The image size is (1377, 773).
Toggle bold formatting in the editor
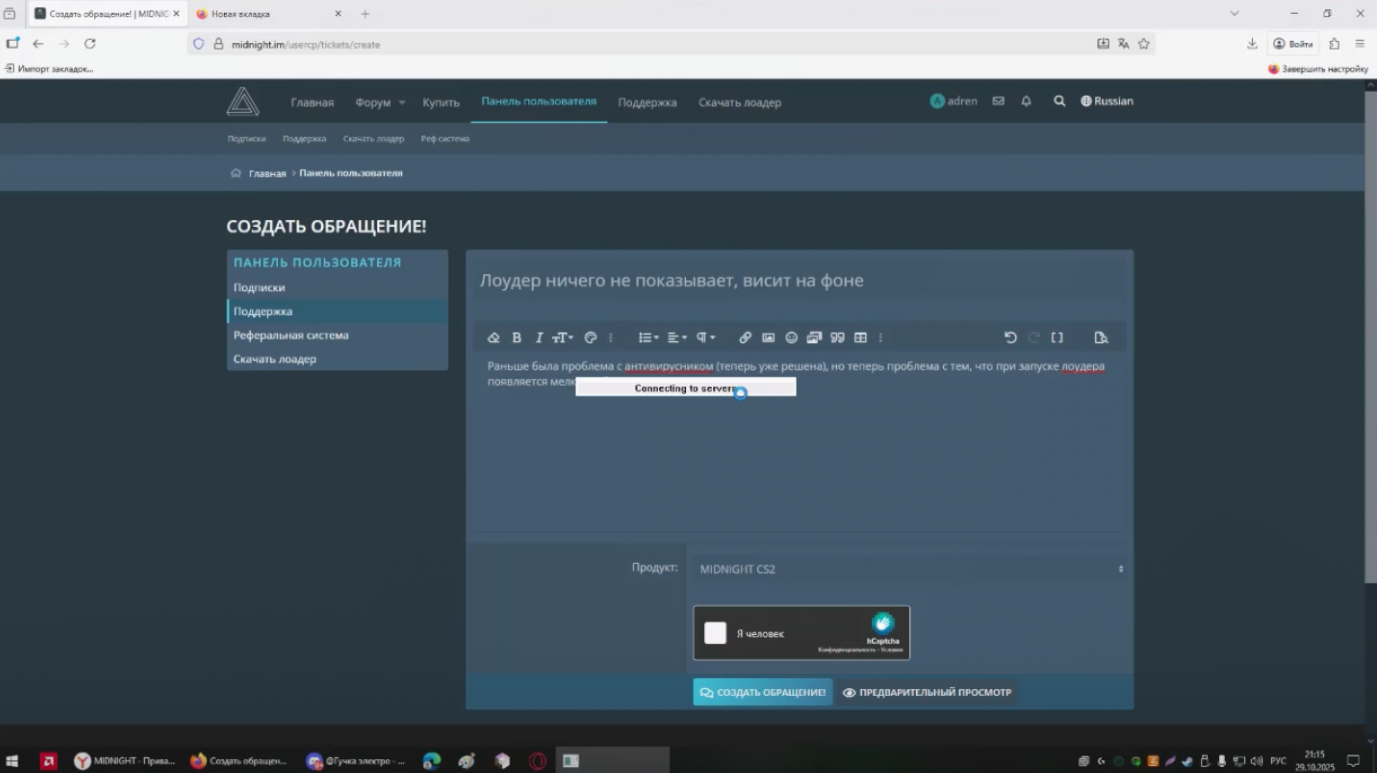(x=517, y=338)
